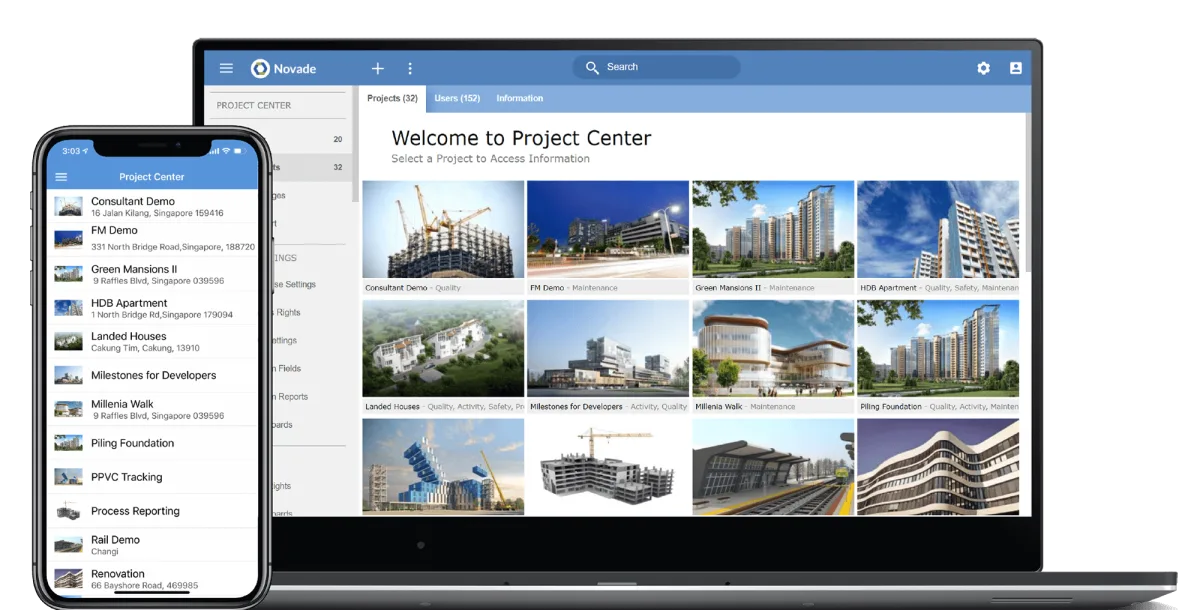Screen dimensions: 1200x610
Task: Open the user account icon
Action: [1016, 68]
